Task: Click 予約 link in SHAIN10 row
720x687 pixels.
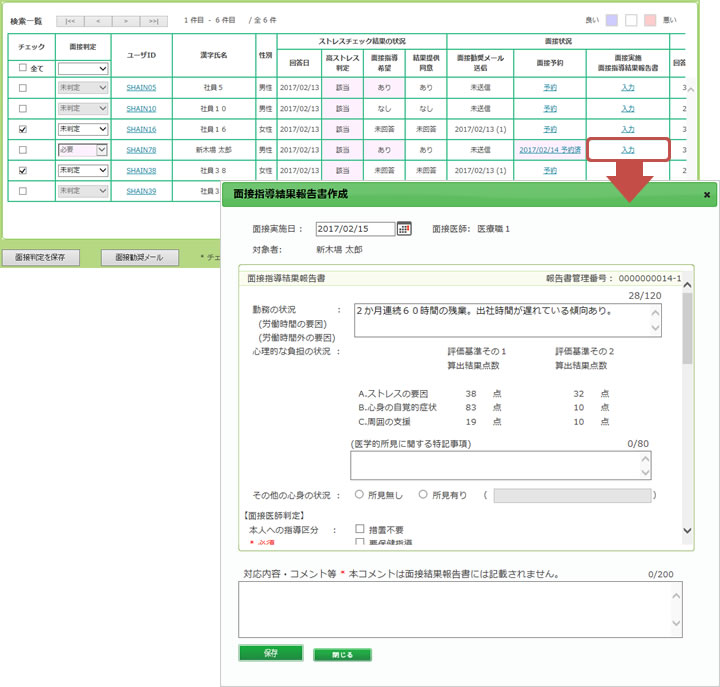Action: 550,108
